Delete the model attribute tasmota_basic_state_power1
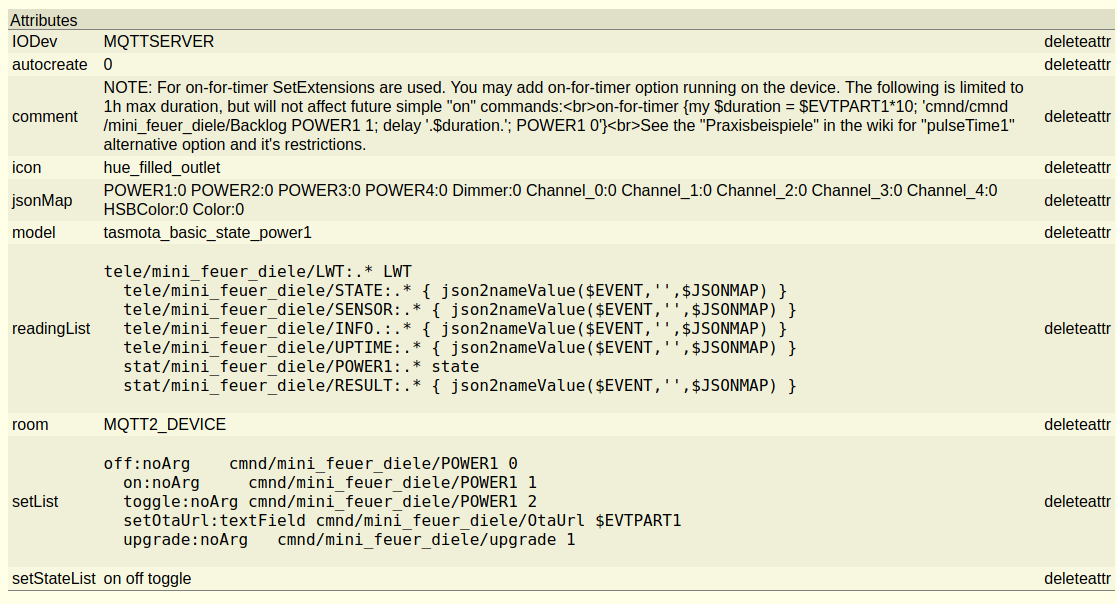 coord(1077,233)
